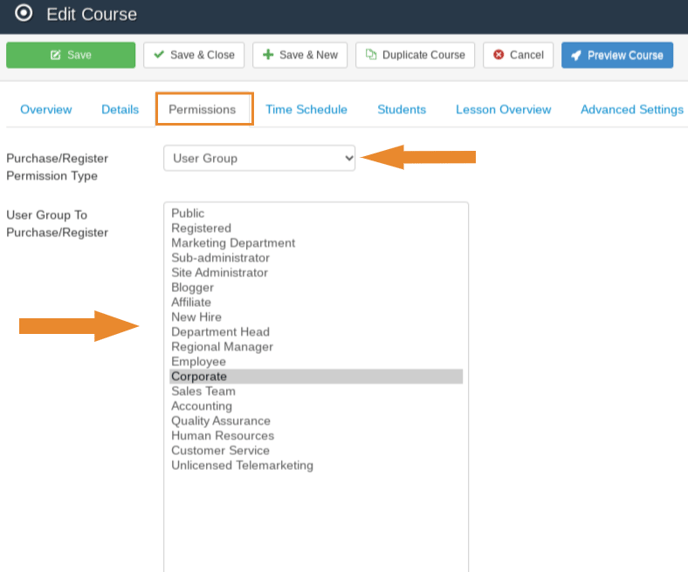Open the Advanced Settings tab

click(x=632, y=110)
